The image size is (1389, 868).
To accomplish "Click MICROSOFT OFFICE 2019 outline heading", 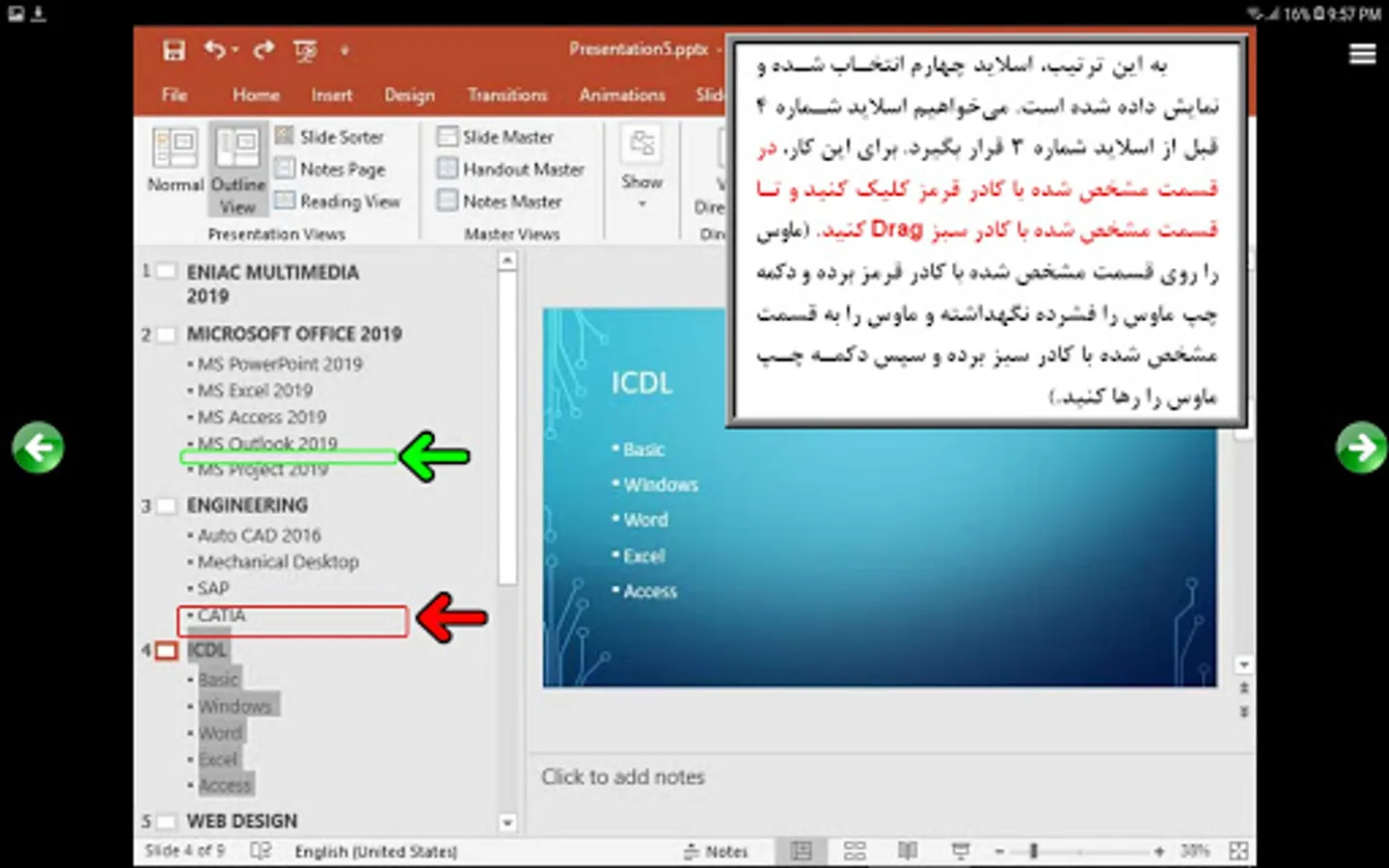I will coord(294,334).
